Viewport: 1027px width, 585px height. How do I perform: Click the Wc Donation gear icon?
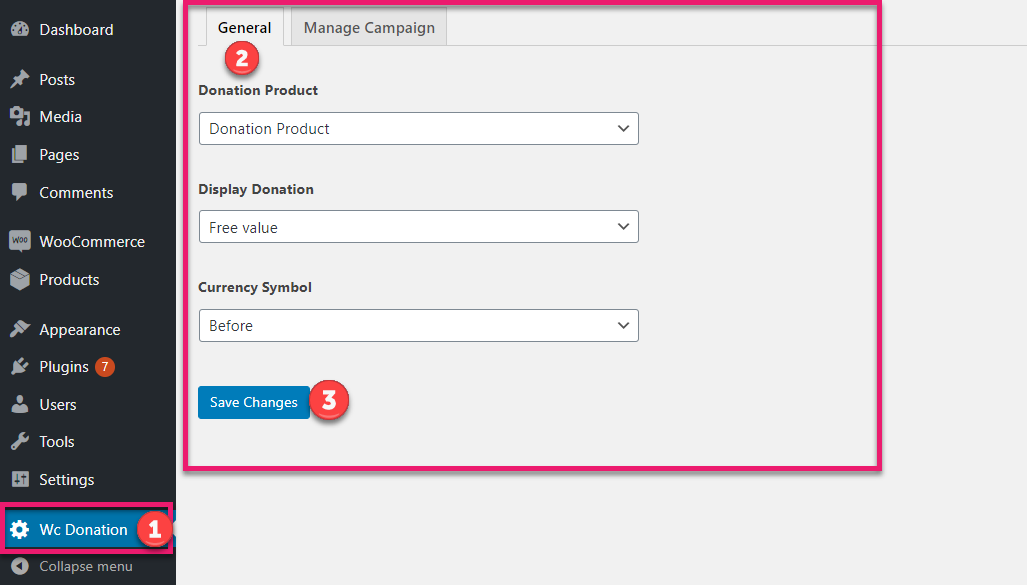pos(20,530)
